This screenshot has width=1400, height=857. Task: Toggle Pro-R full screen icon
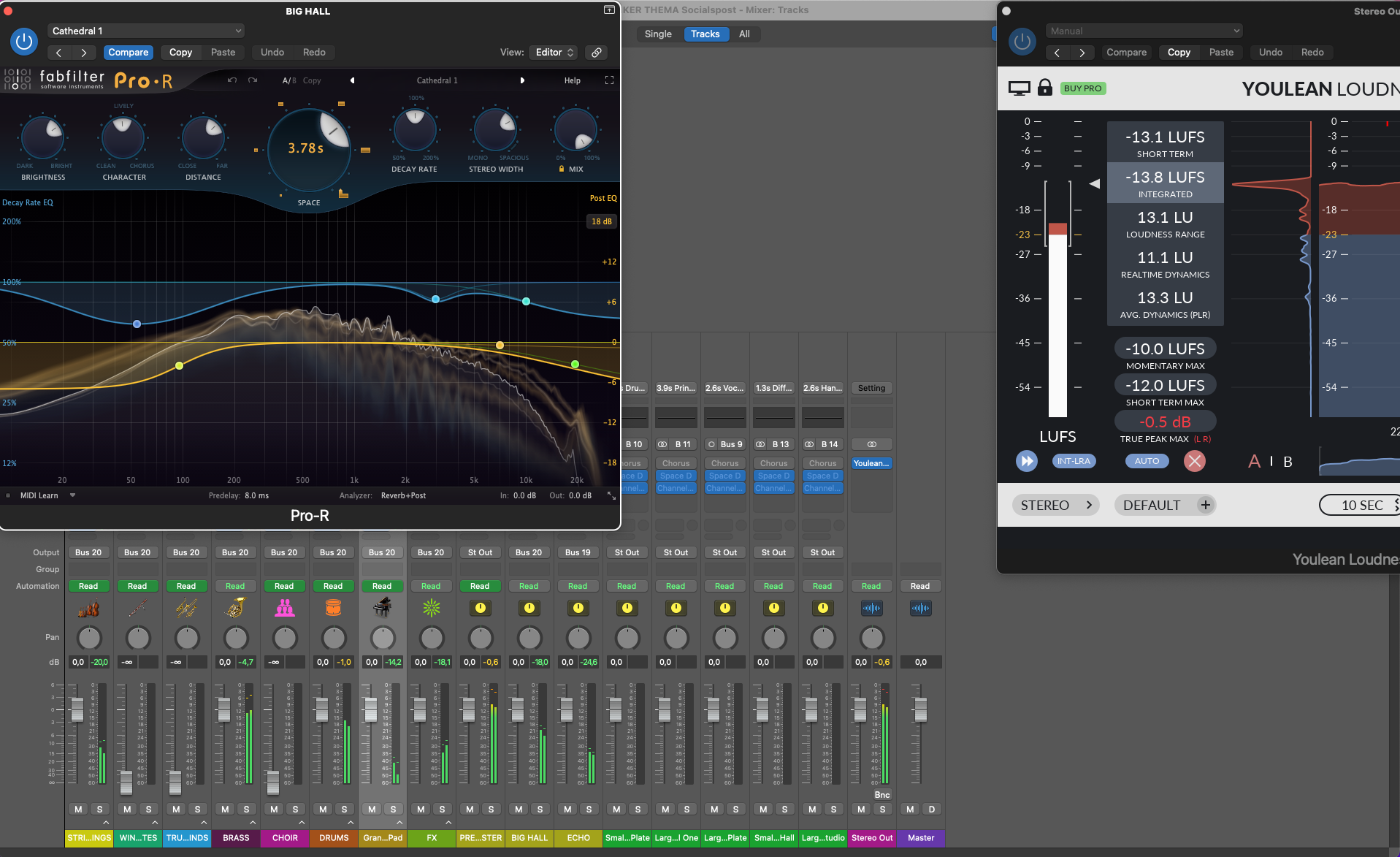pyautogui.click(x=609, y=80)
